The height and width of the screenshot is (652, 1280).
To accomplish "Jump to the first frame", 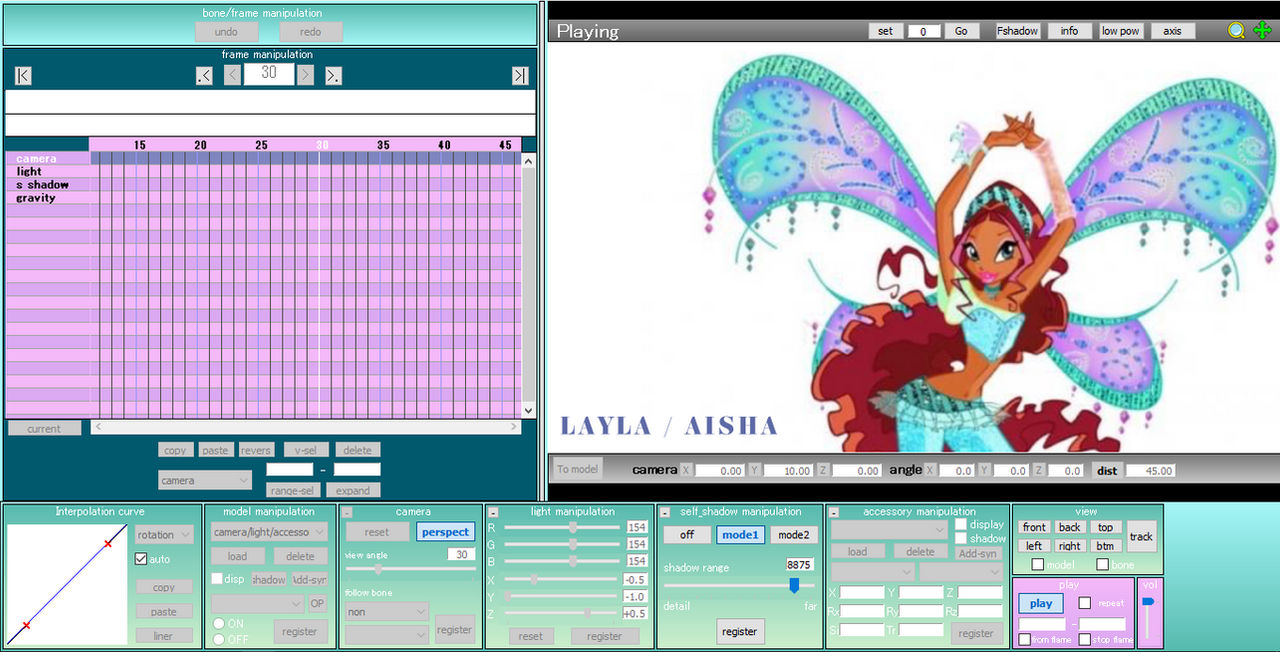I will tap(23, 75).
